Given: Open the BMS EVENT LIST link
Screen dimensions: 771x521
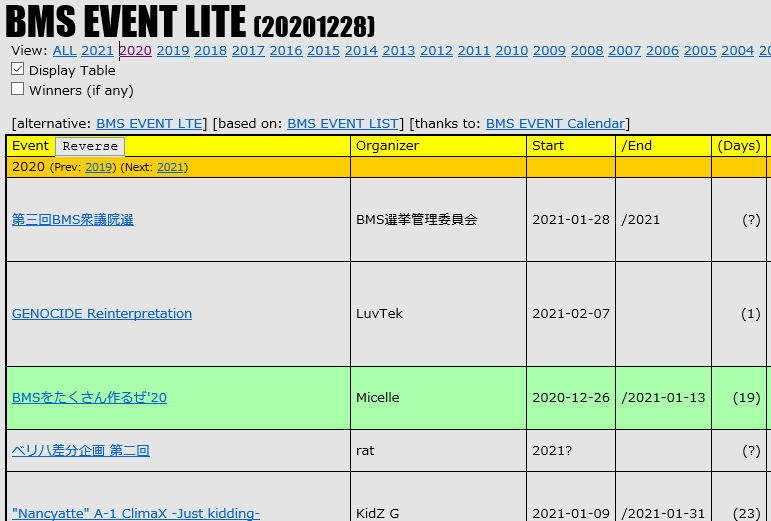Looking at the screenshot, I should pyautogui.click(x=343, y=123).
